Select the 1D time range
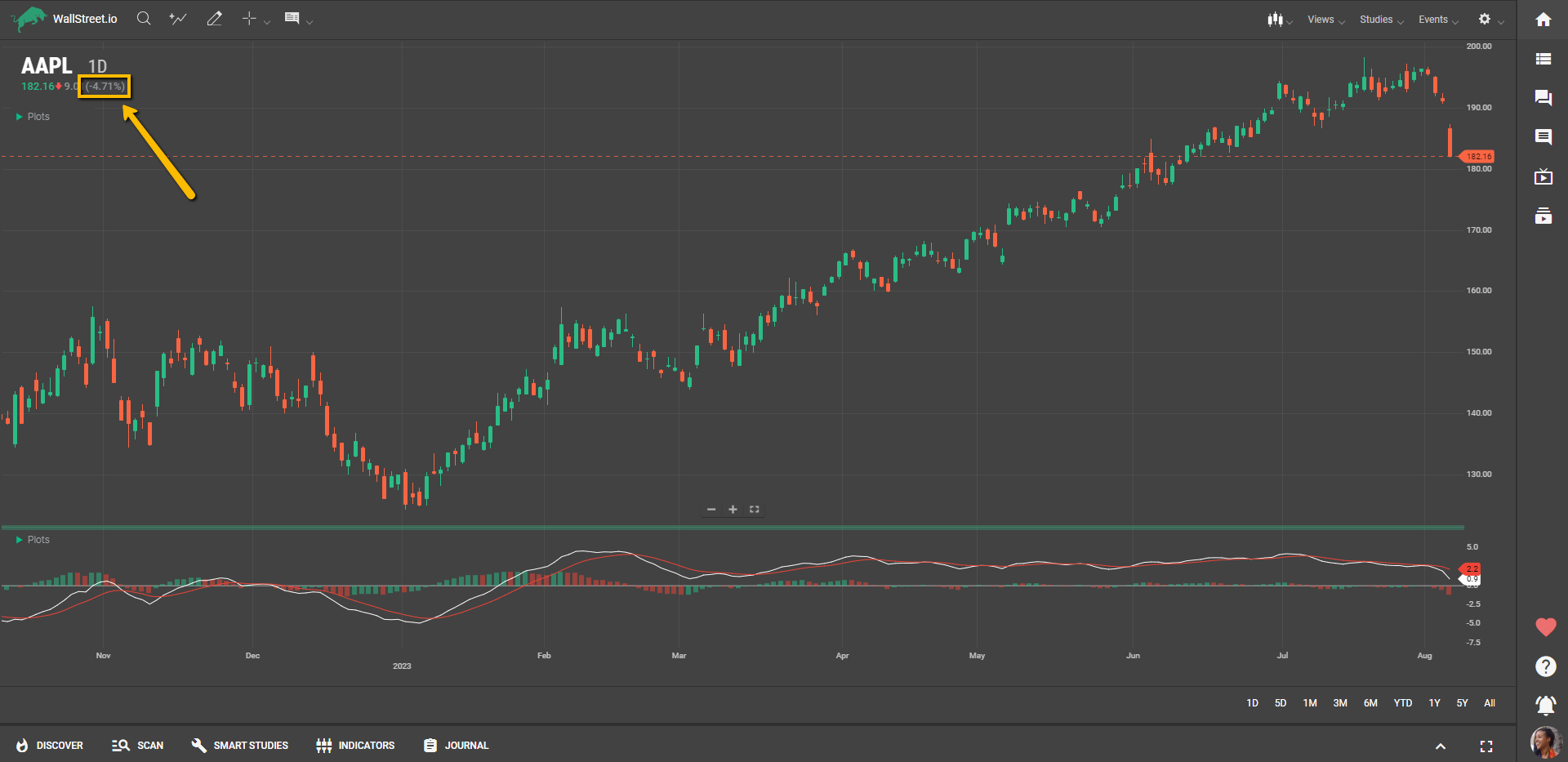The height and width of the screenshot is (762, 1568). point(1253,703)
